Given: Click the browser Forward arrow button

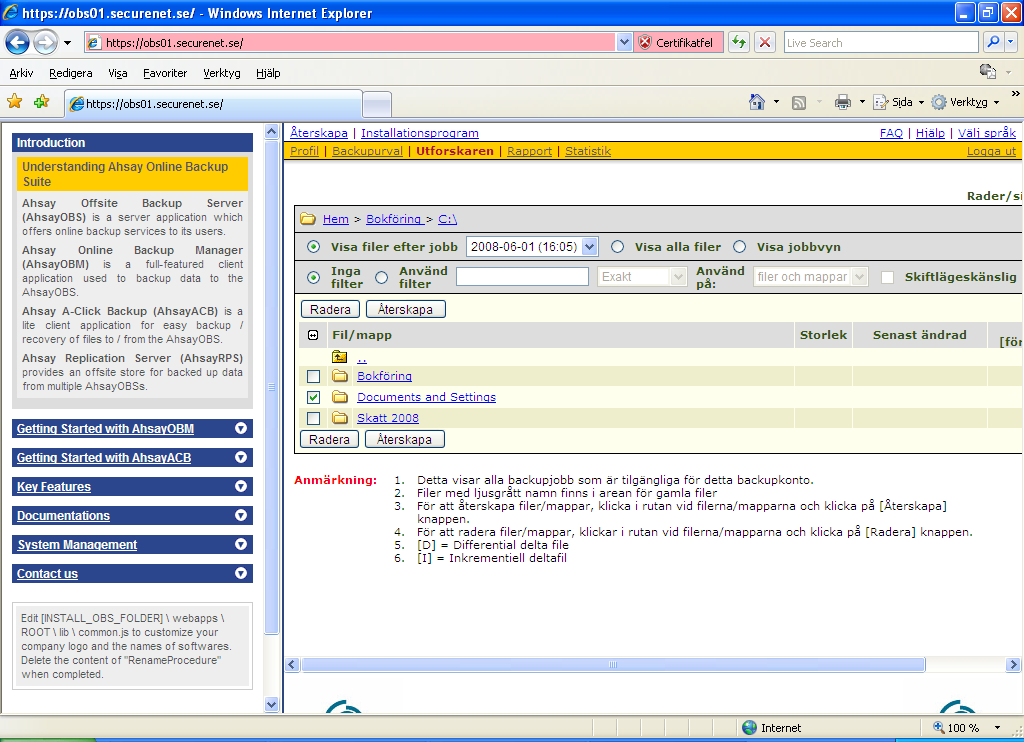Looking at the screenshot, I should (x=45, y=43).
